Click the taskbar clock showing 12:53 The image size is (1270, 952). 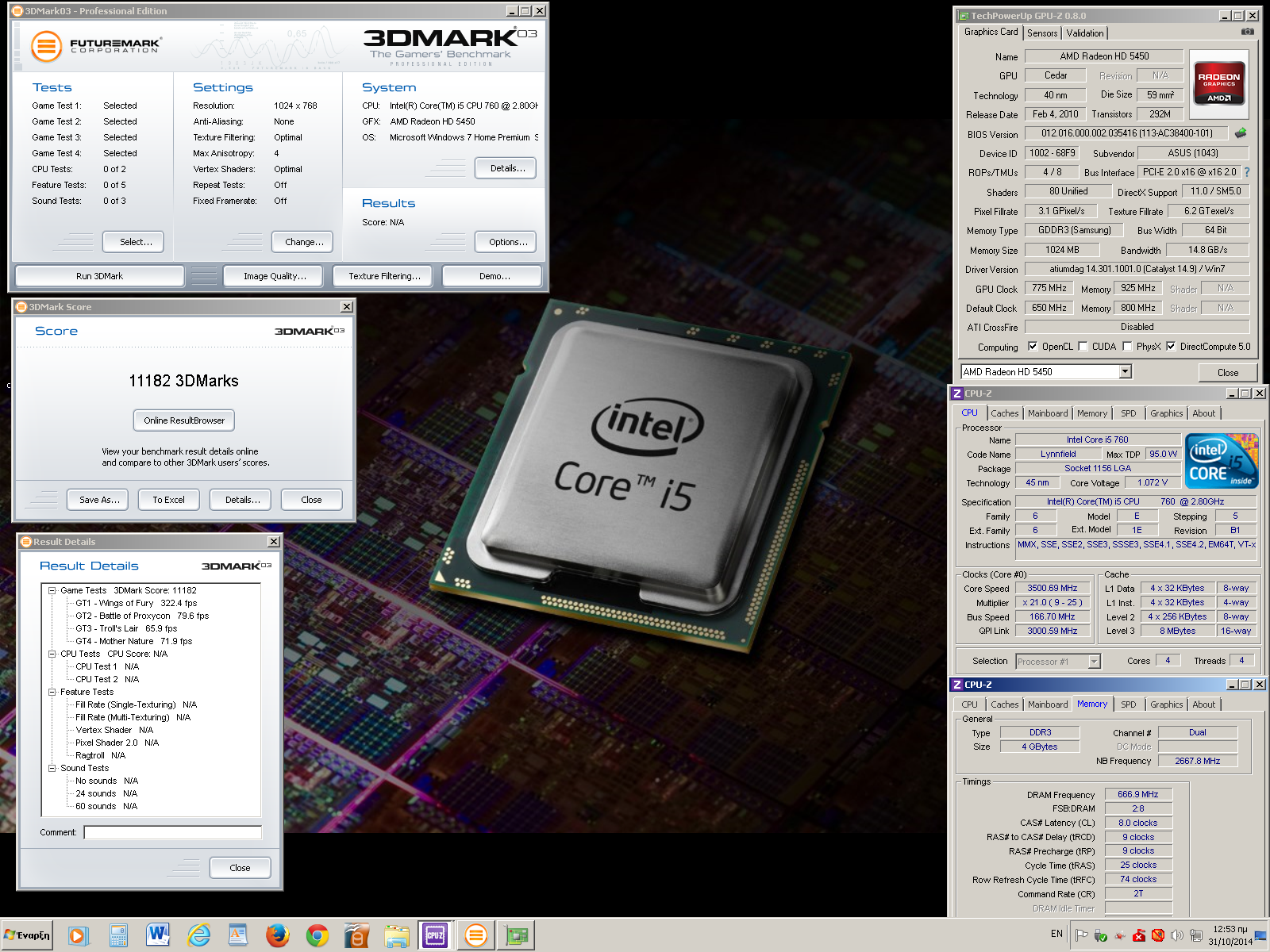1230,935
